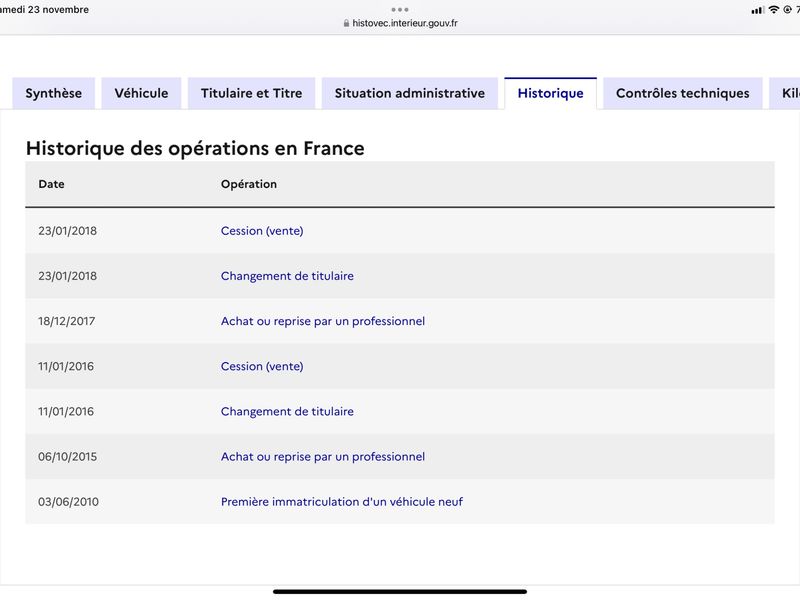
Task: Click Changement de titulaire dated 11/01/2016
Action: pyautogui.click(x=287, y=411)
